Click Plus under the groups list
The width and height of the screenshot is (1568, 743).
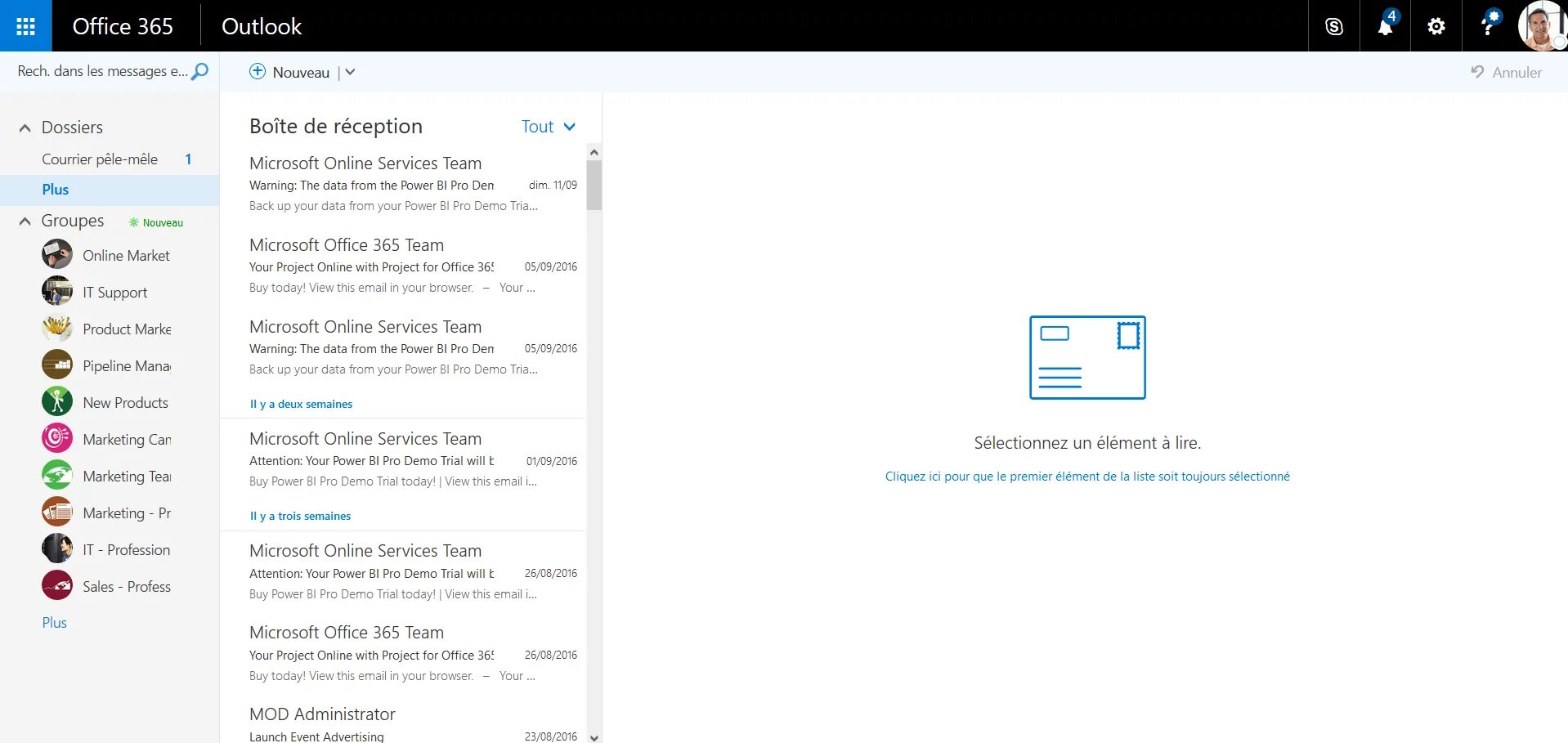pyautogui.click(x=55, y=623)
